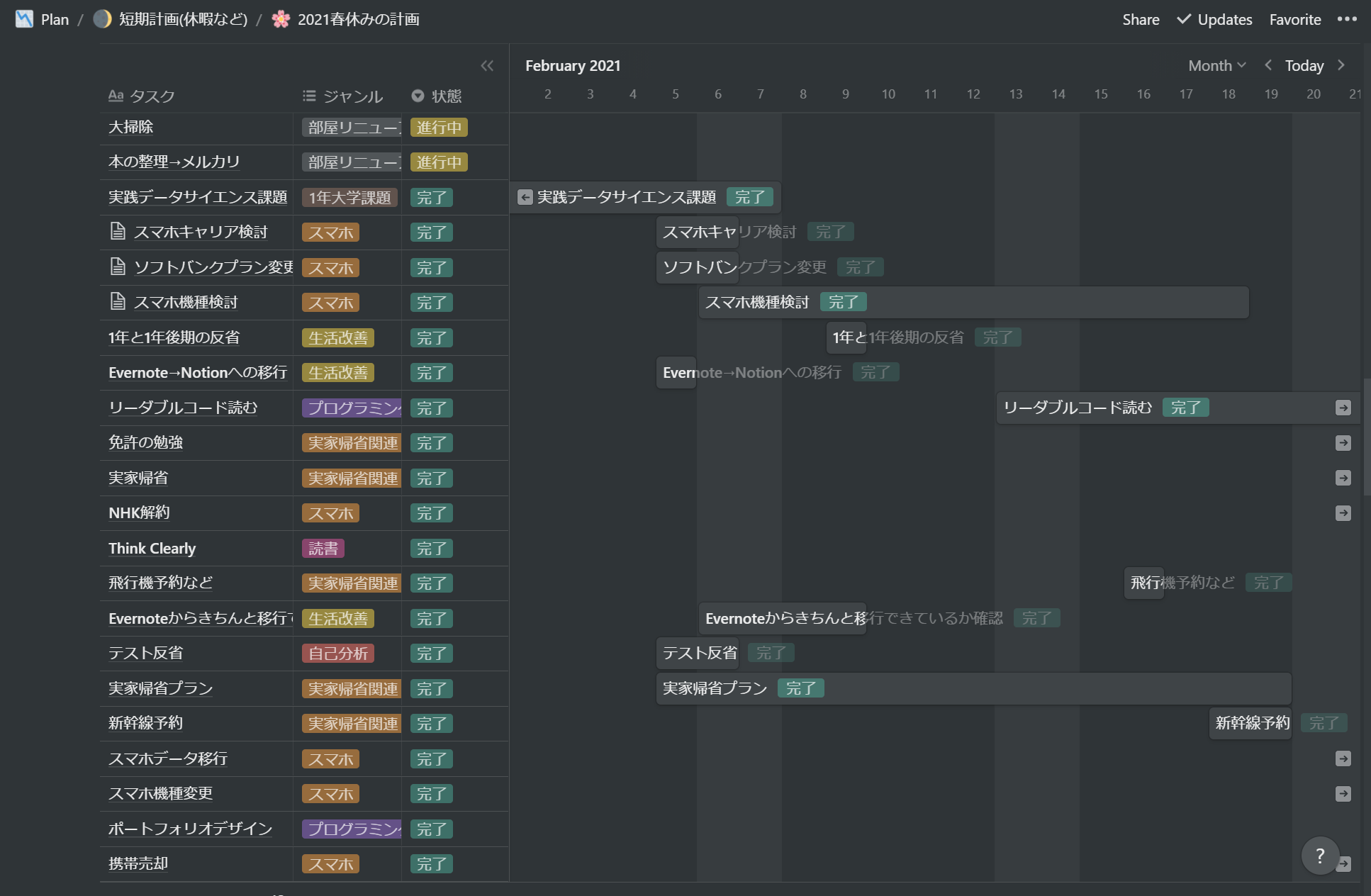This screenshot has width=1371, height=896.
Task: Open the Share menu
Action: pos(1141,19)
